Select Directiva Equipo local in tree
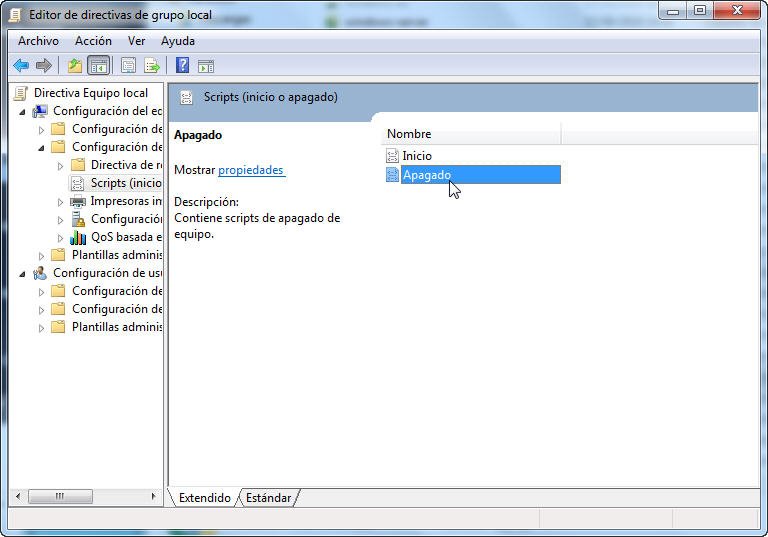Screen dimensions: 768x537 tap(91, 93)
